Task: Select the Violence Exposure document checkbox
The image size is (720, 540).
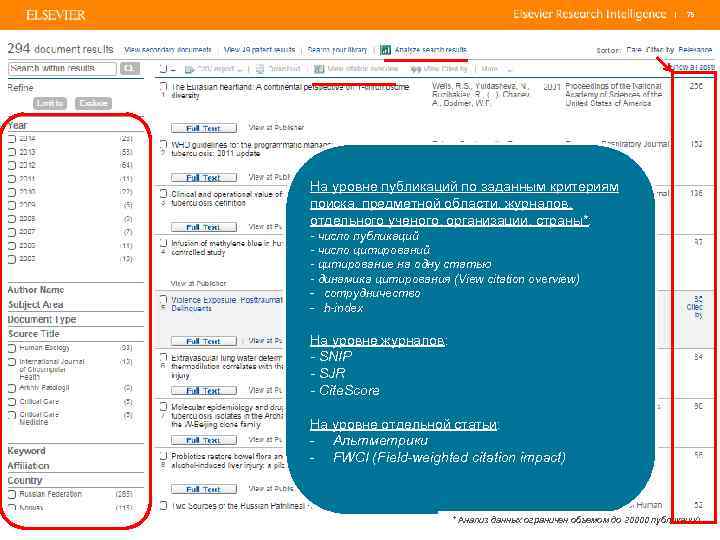Action: click(x=163, y=300)
